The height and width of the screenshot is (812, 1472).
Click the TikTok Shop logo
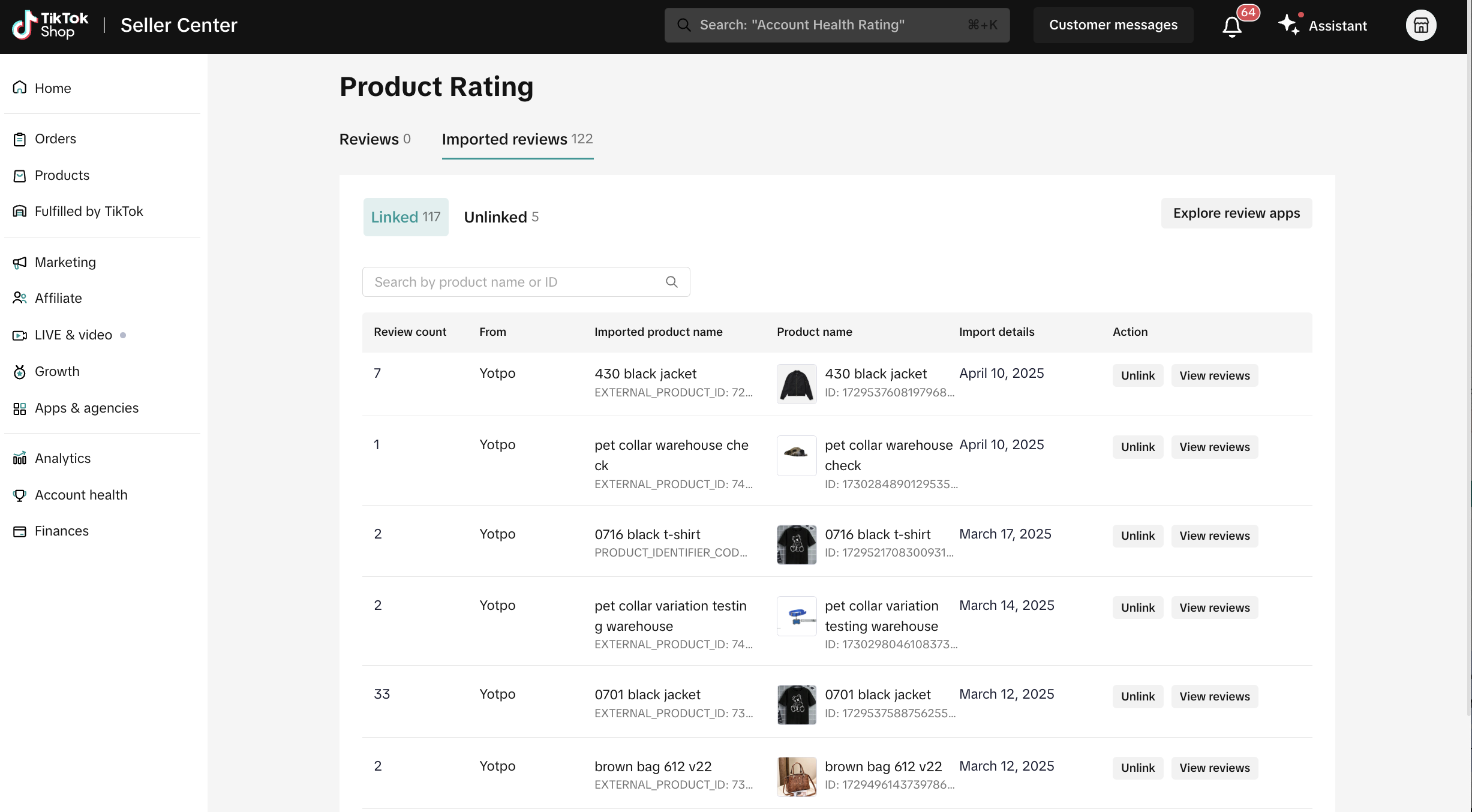click(x=50, y=25)
